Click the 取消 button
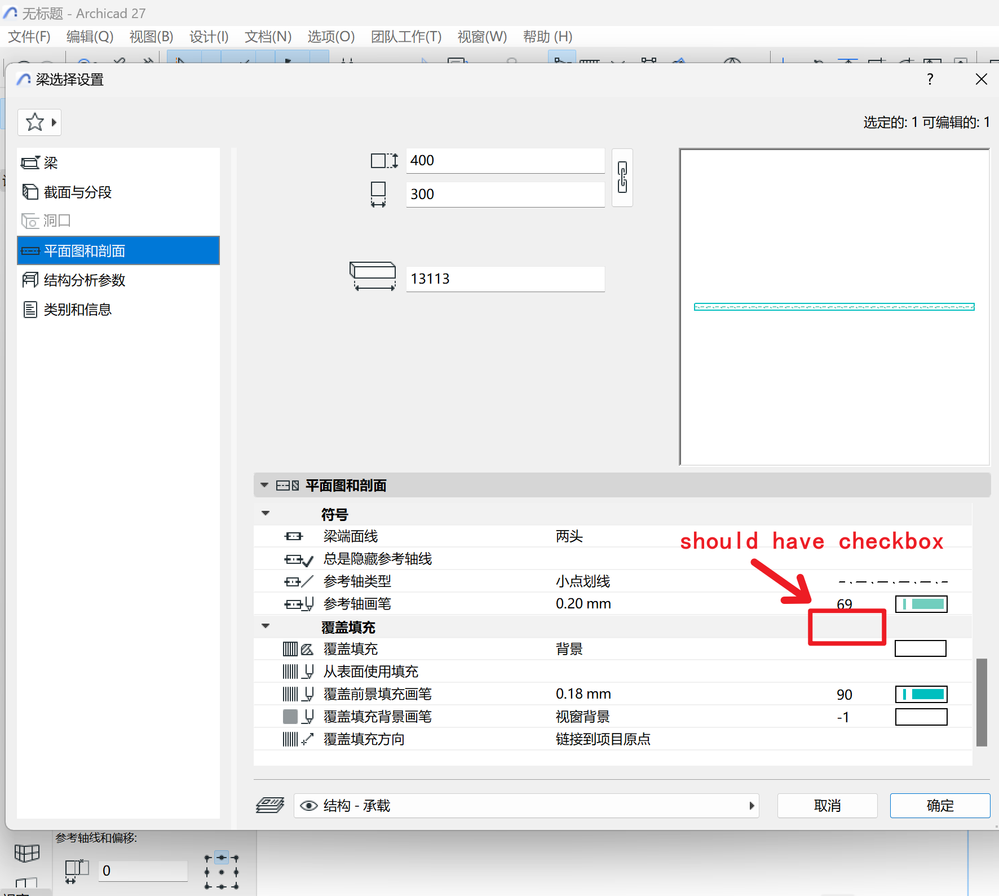The height and width of the screenshot is (896, 999). 827,806
